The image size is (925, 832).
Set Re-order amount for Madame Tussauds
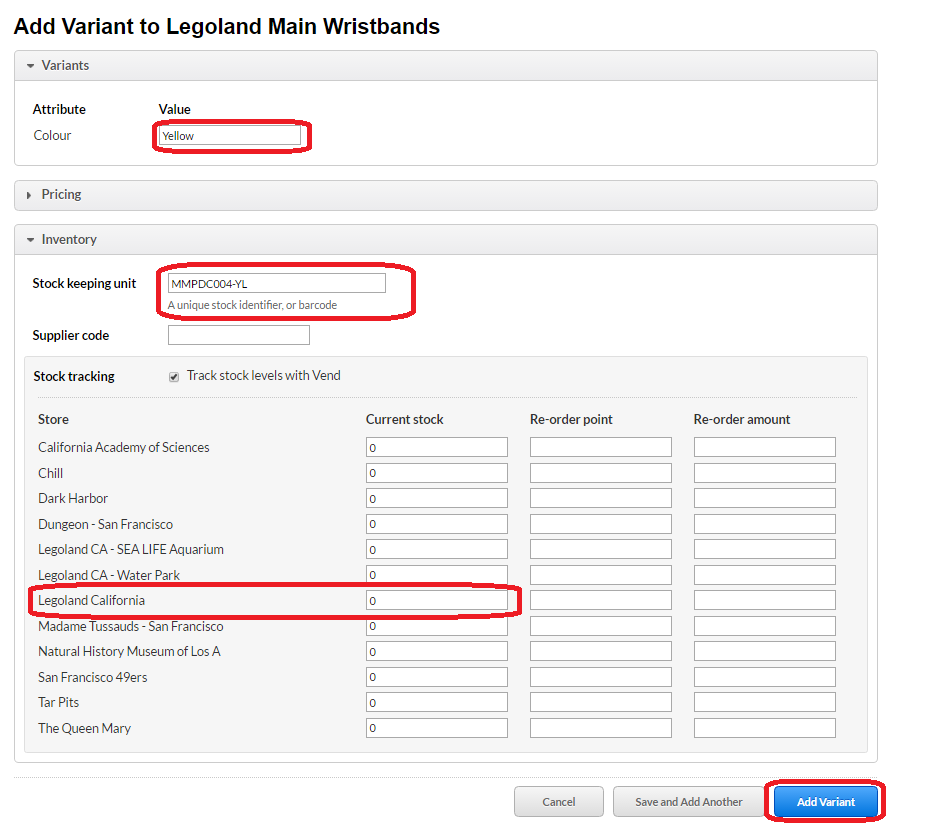coord(765,626)
